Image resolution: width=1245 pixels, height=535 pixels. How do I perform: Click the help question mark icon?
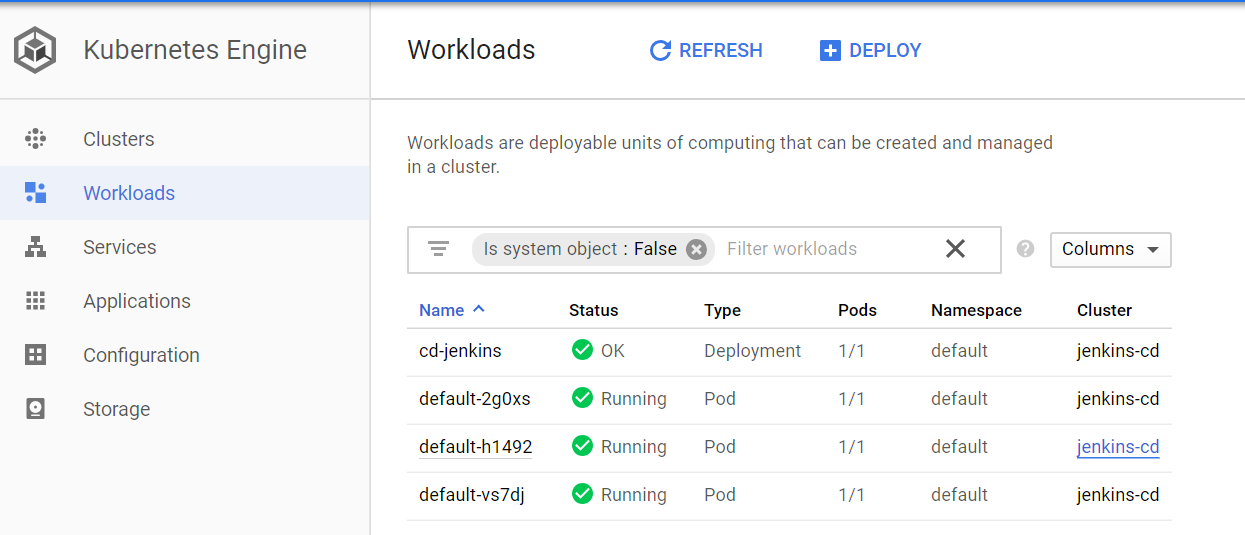1025,249
